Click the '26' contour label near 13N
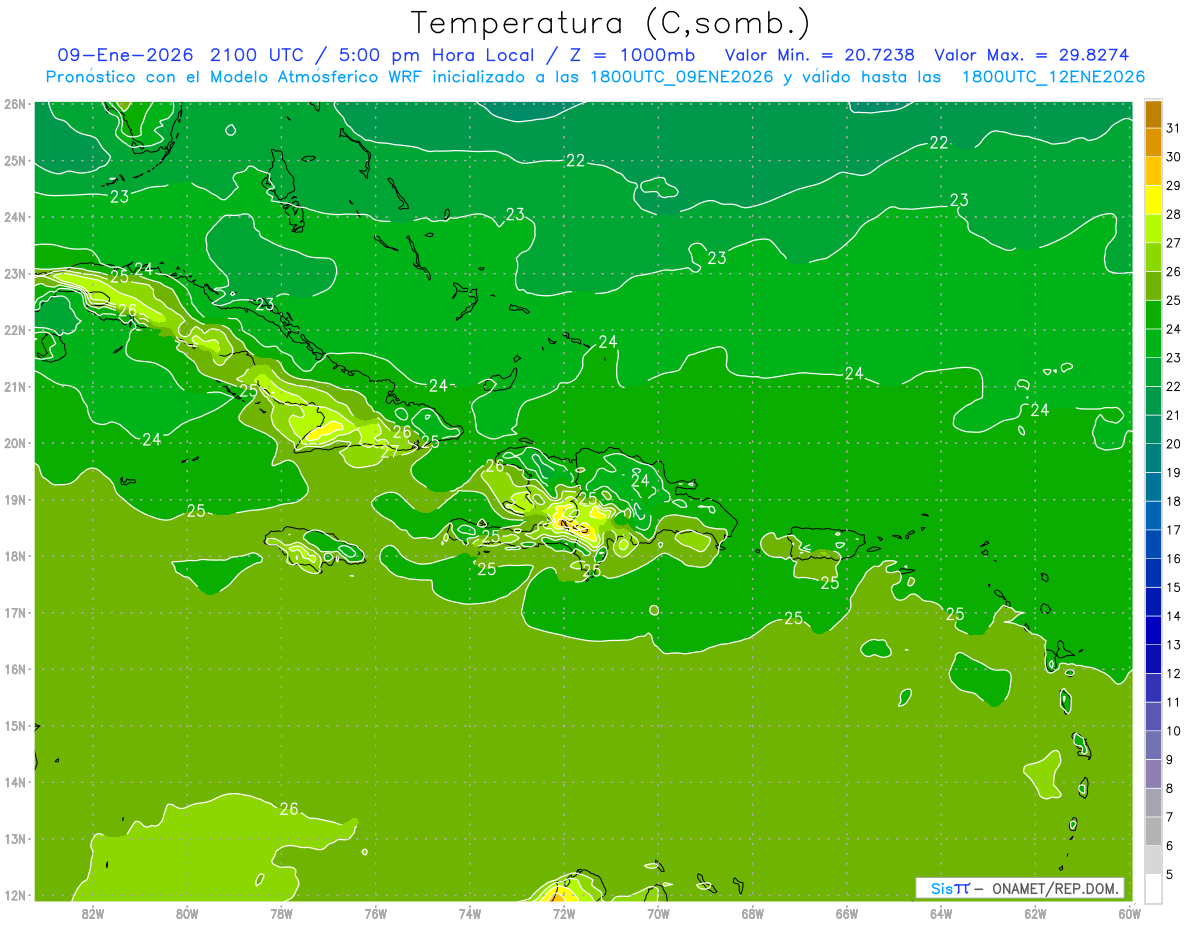This screenshot has height=927, width=1200. 289,809
